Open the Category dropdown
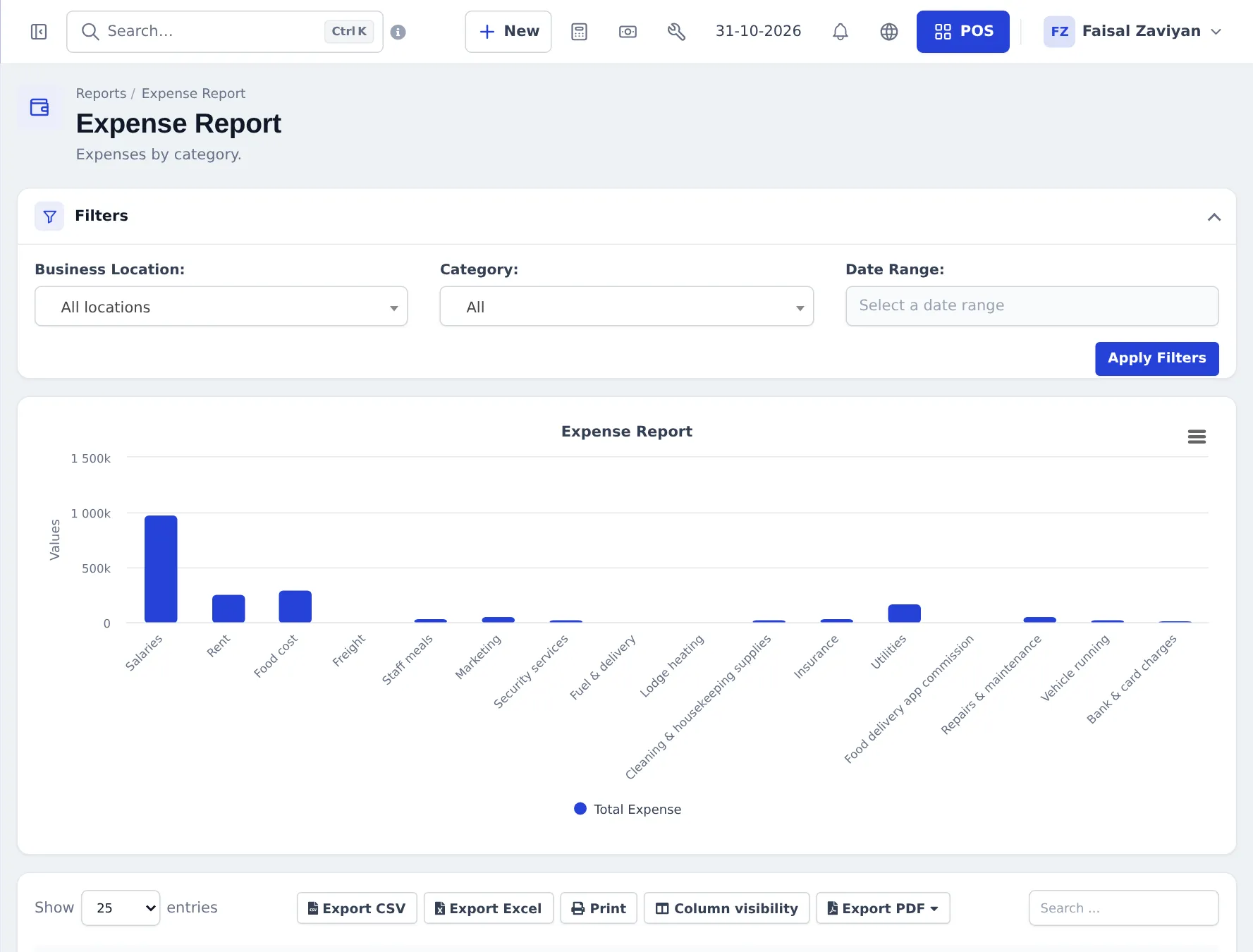Image resolution: width=1253 pixels, height=952 pixels. click(626, 306)
